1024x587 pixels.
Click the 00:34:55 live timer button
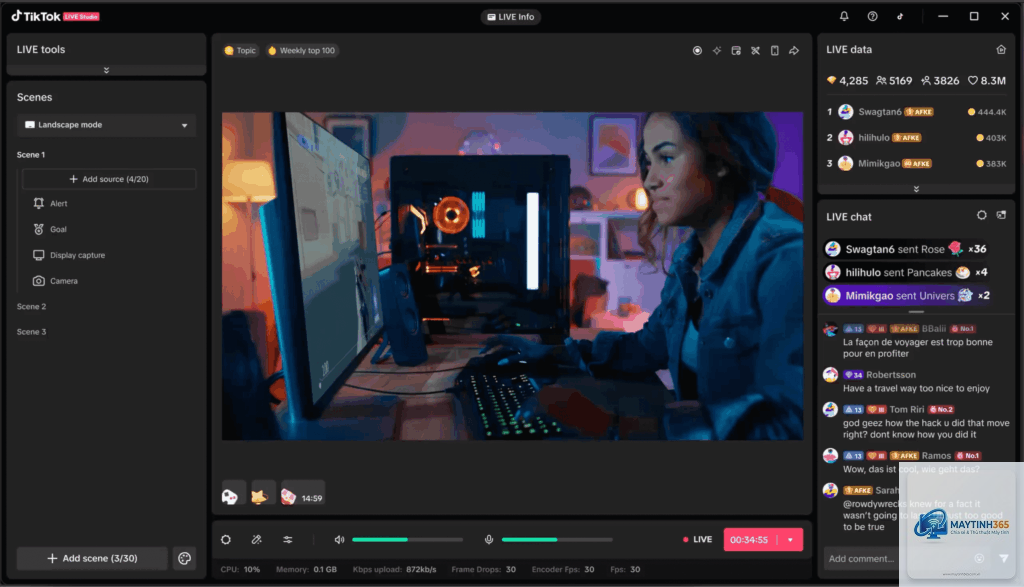tap(749, 540)
